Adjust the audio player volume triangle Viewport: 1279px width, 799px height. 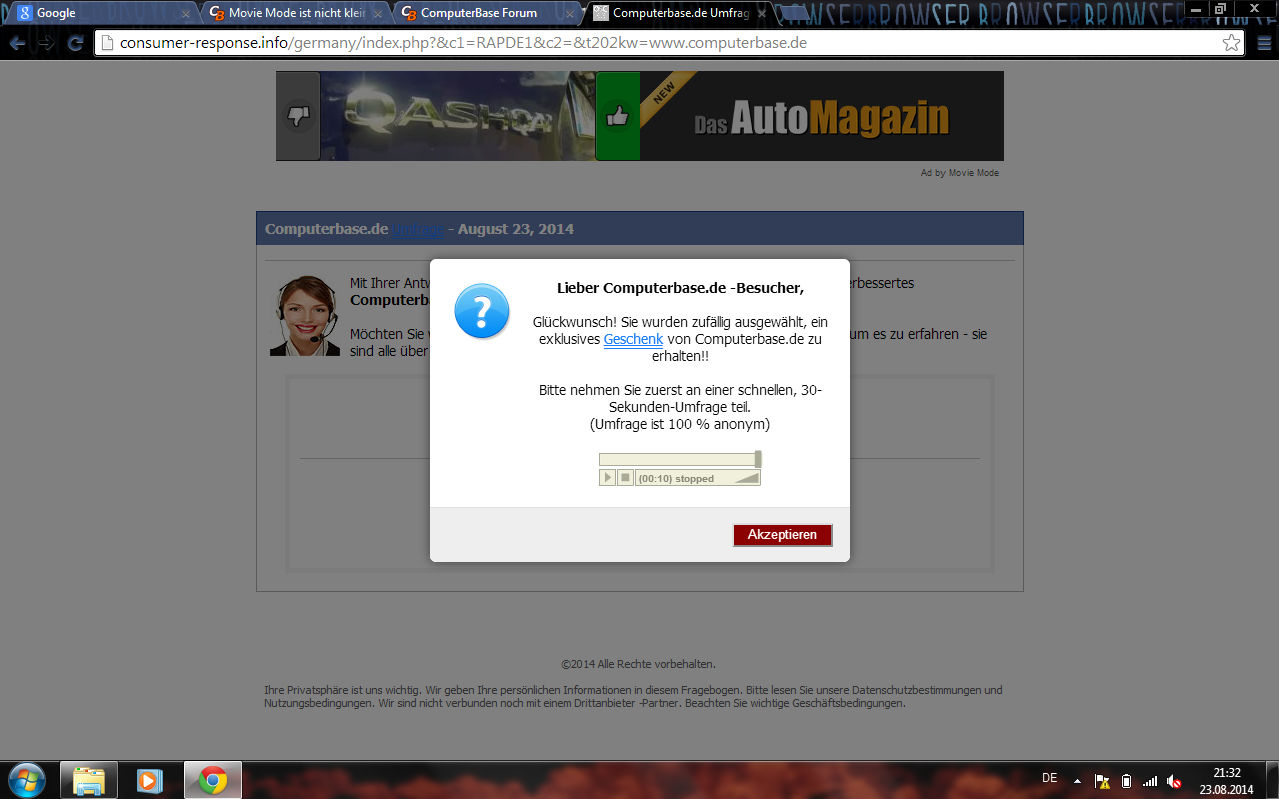[x=747, y=478]
